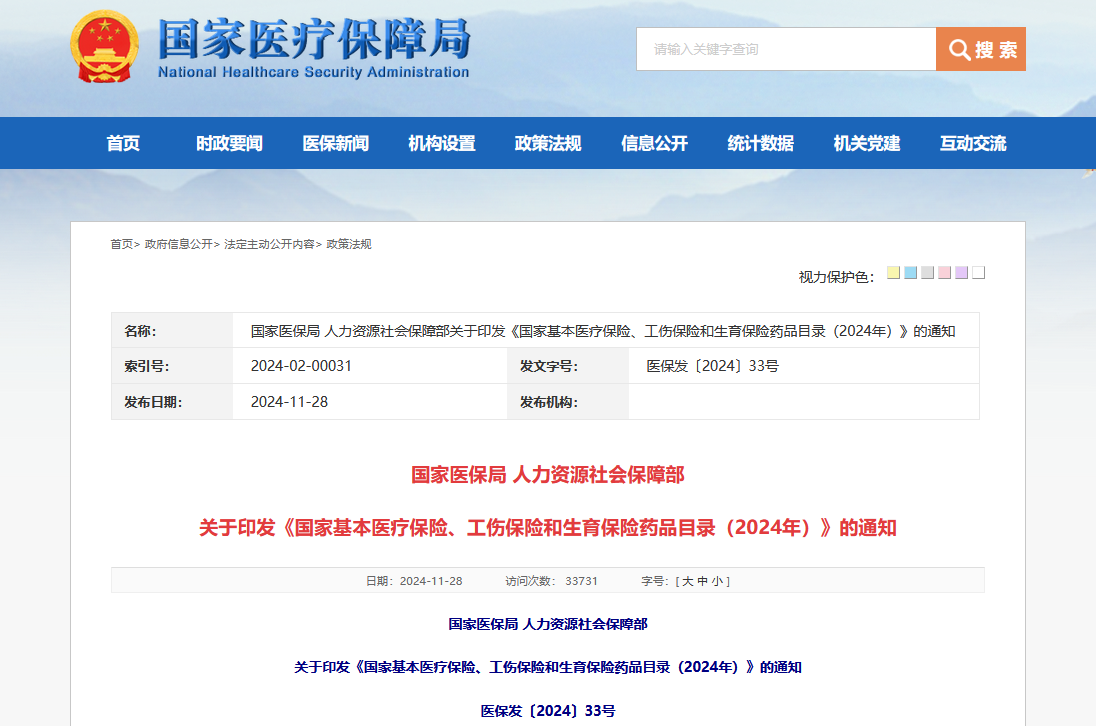Select the white eye-protection color swatch
This screenshot has height=726, width=1096.
tap(979, 273)
